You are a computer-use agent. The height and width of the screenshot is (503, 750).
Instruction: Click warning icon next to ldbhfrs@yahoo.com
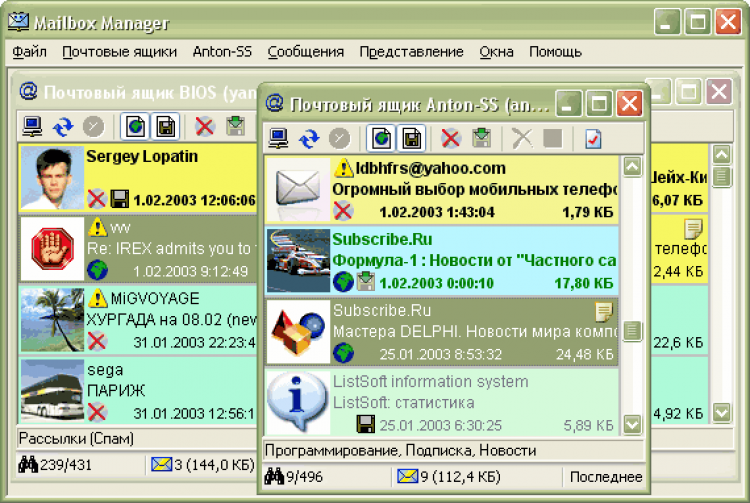(x=343, y=168)
